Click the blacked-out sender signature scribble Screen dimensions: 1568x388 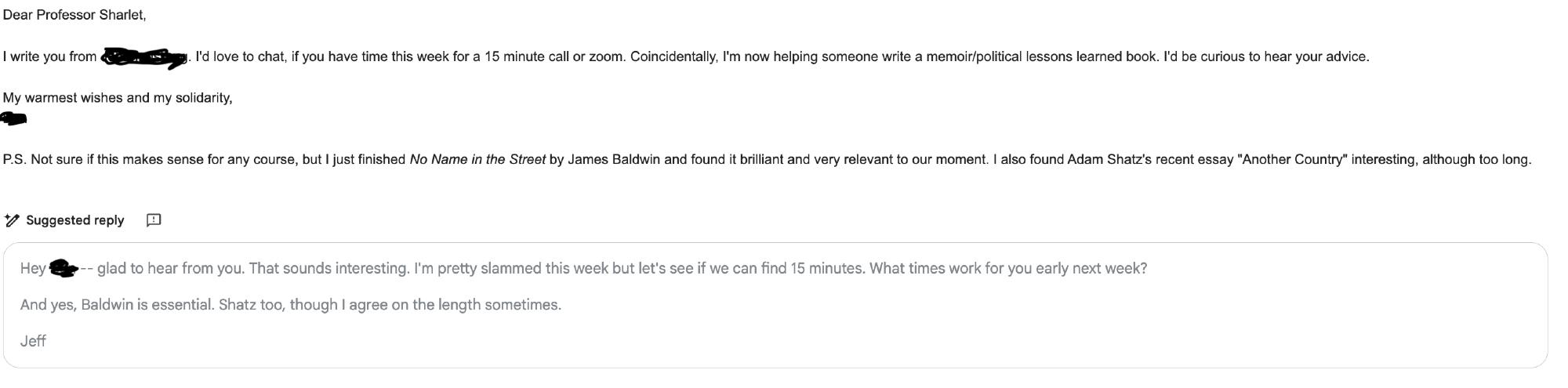point(14,118)
